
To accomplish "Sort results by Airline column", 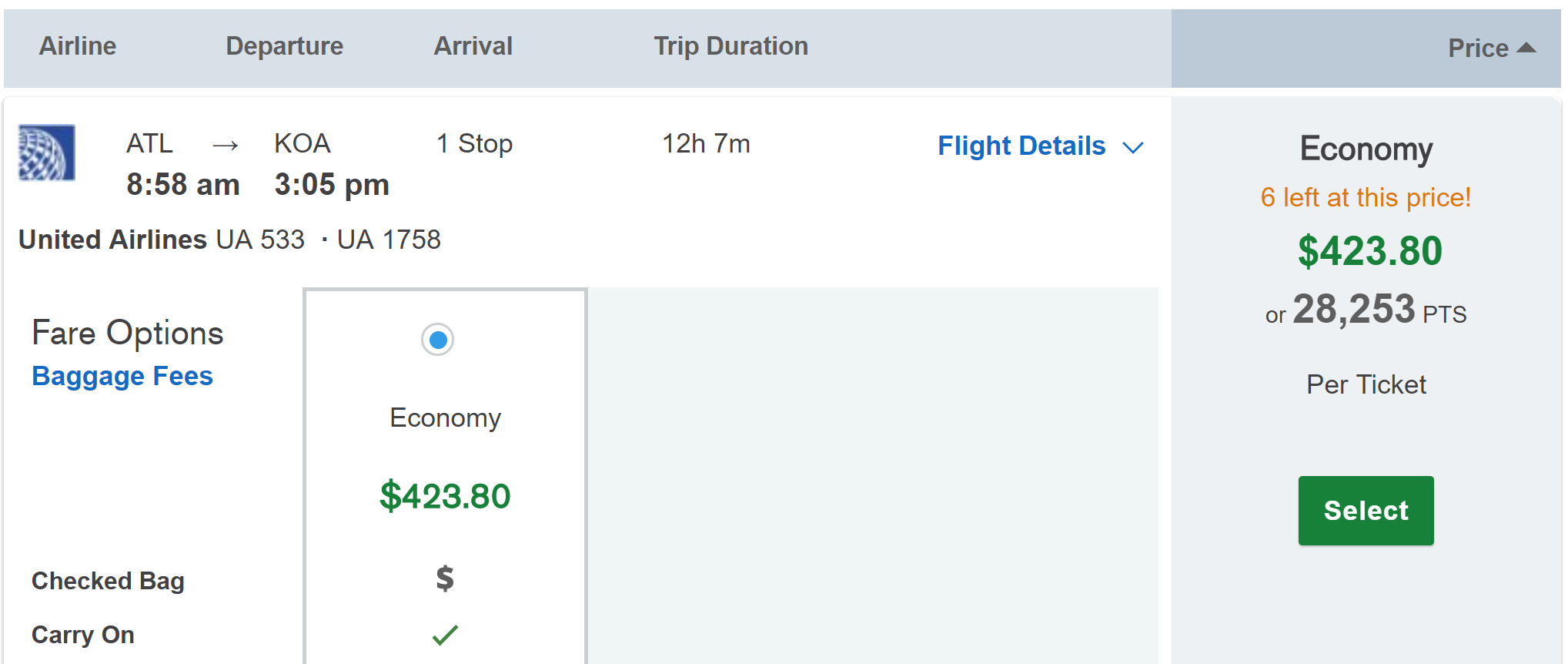I will [x=78, y=46].
